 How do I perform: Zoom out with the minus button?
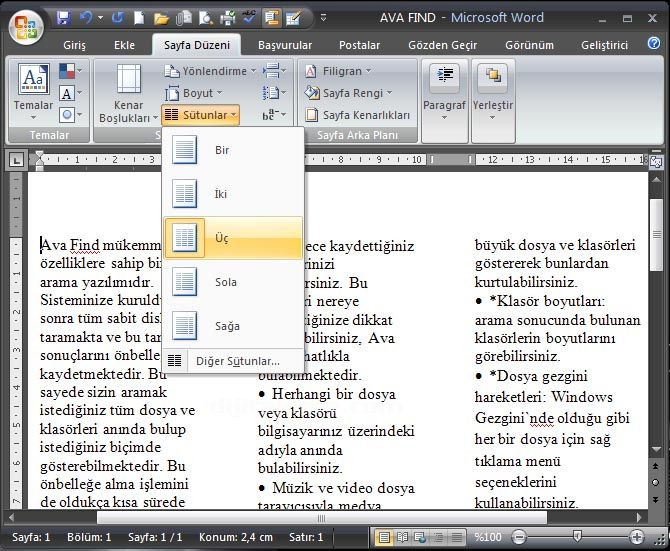coord(519,537)
